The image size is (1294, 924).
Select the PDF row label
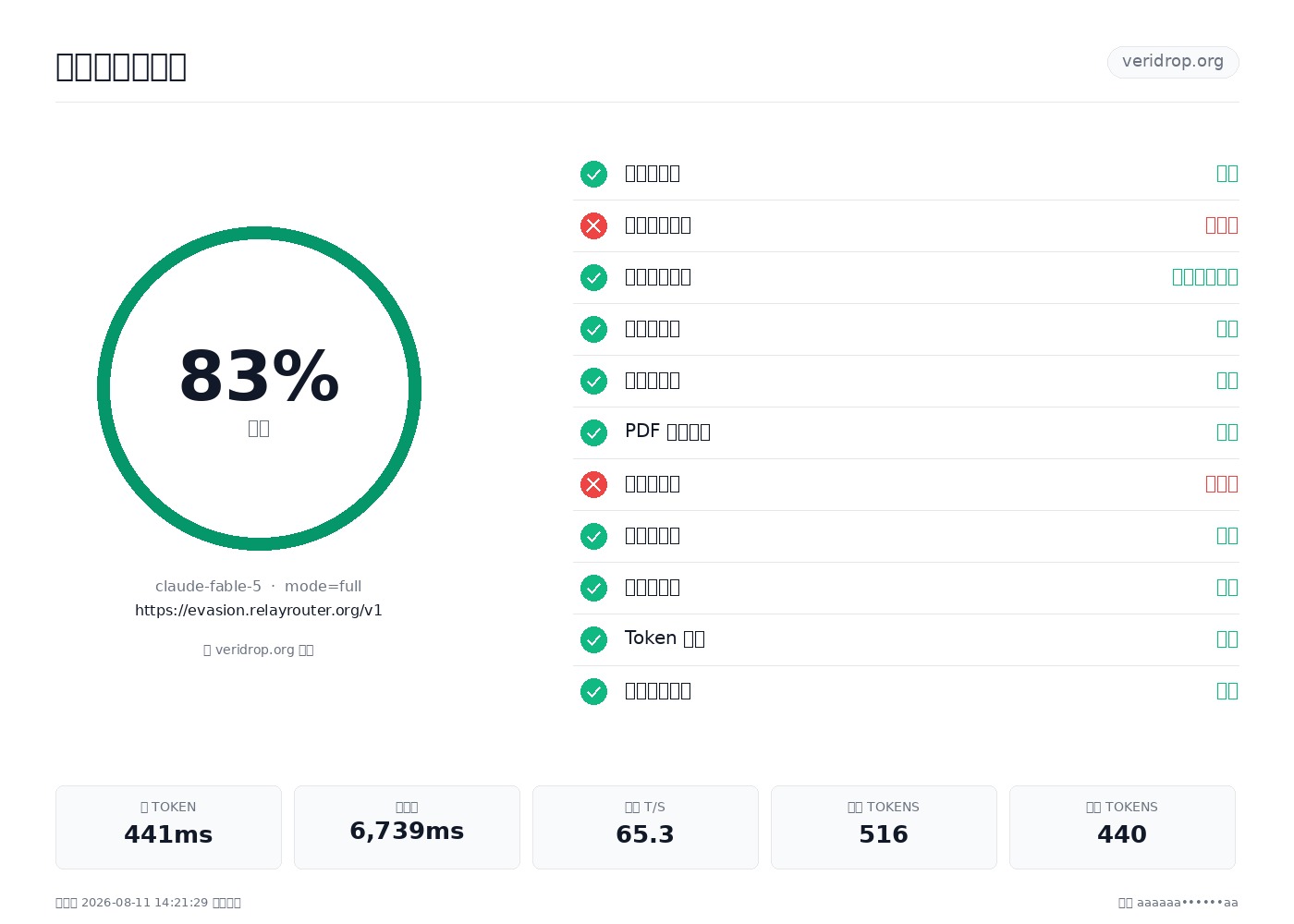pos(667,432)
